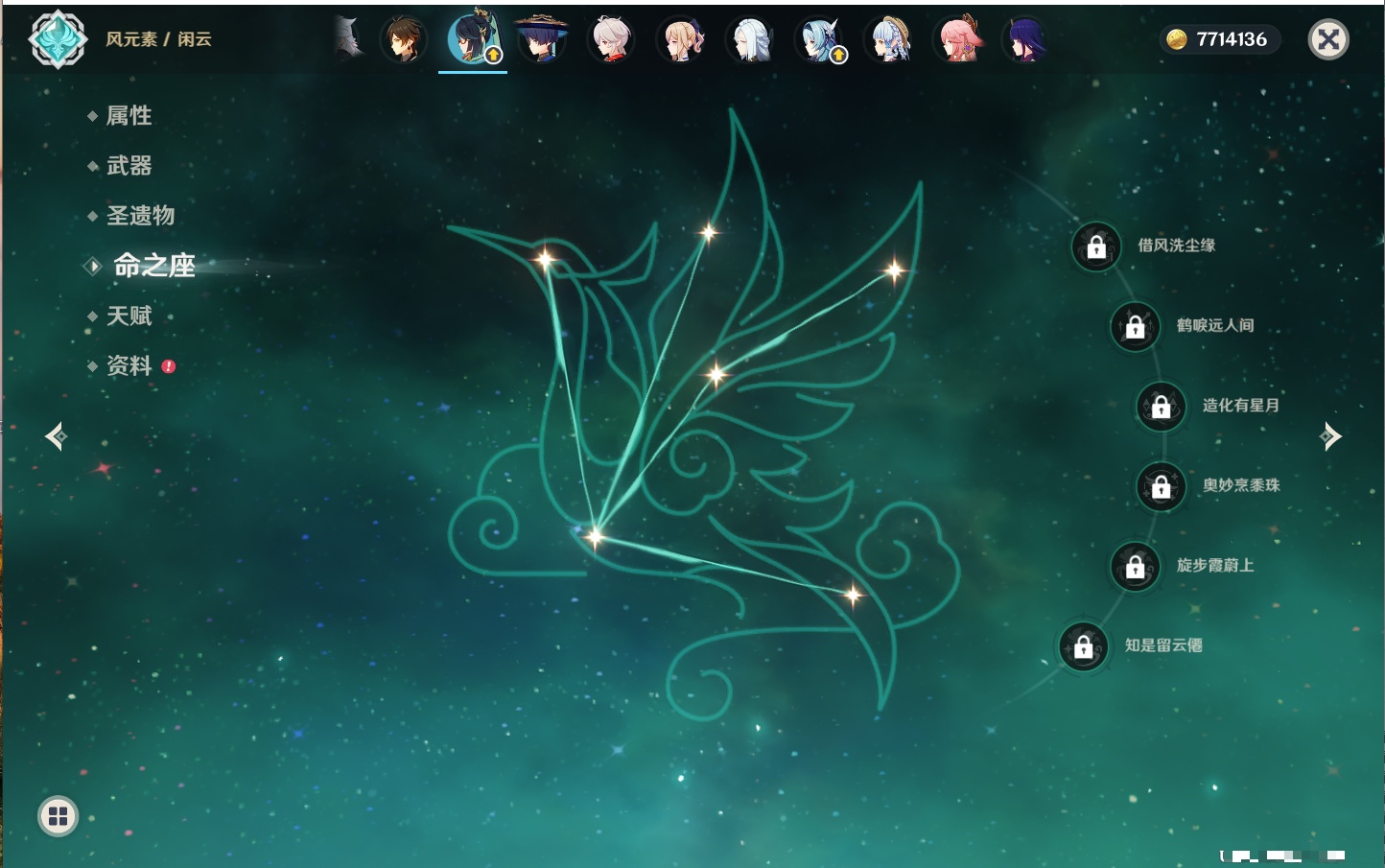Viewport: 1385px width, 868px height.
Task: Open the locked 知是留云僊 constellation icon
Action: [x=1083, y=647]
